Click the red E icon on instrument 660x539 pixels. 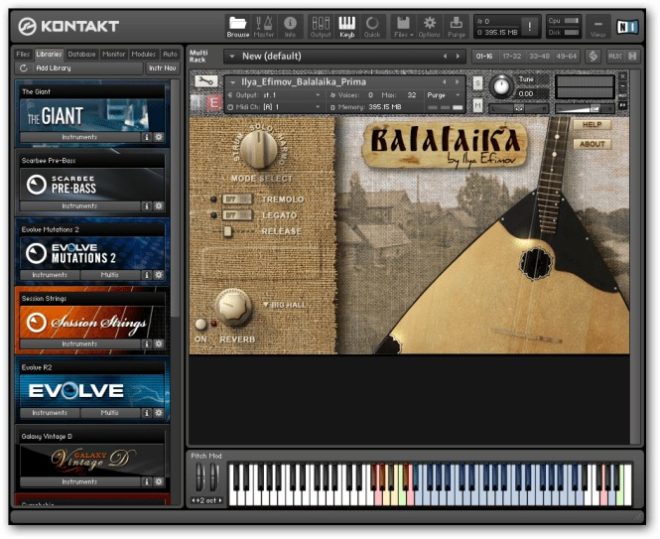tap(214, 103)
